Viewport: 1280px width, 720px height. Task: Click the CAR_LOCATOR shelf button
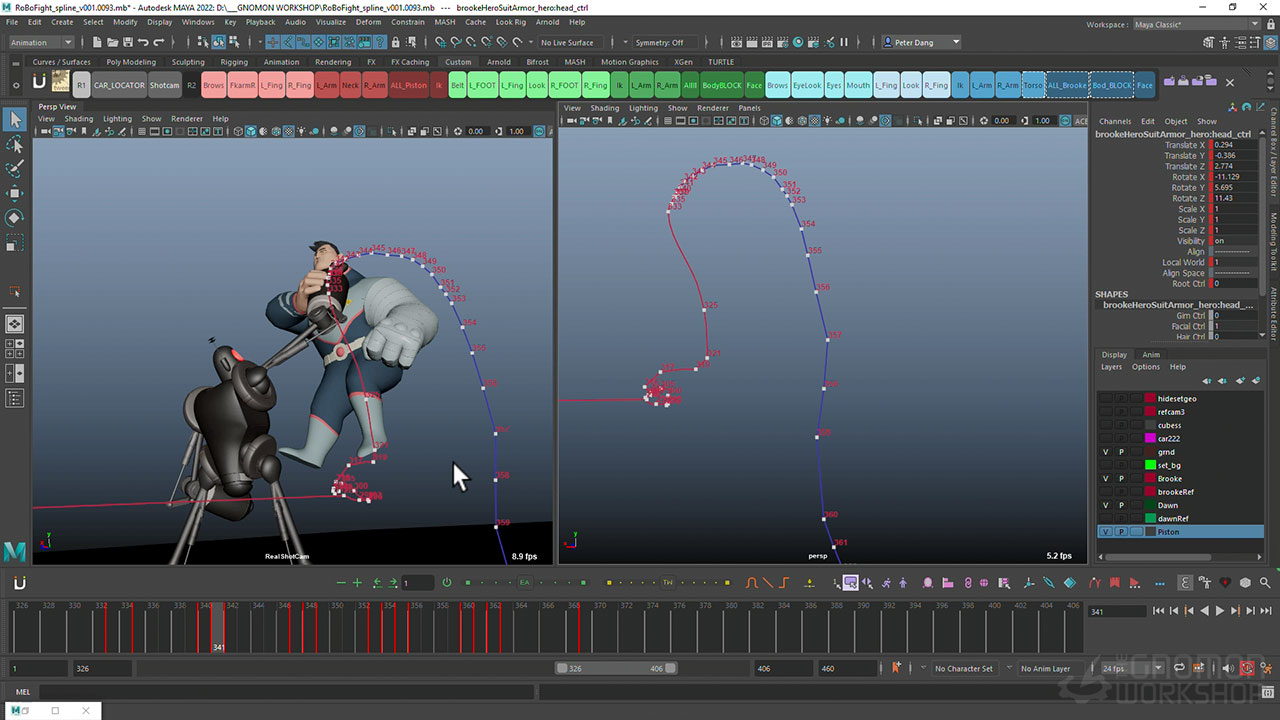[x=119, y=85]
